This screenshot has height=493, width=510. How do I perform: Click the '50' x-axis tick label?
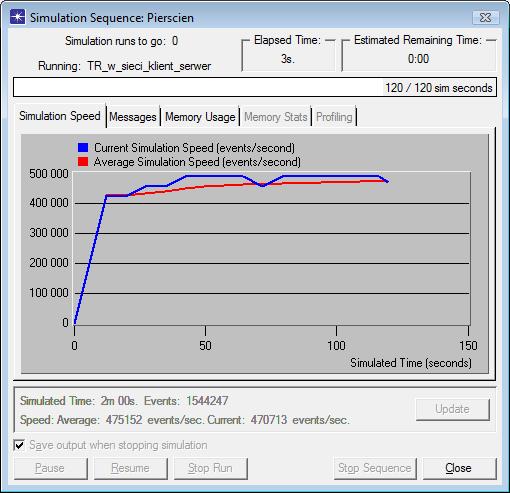[x=205, y=345]
